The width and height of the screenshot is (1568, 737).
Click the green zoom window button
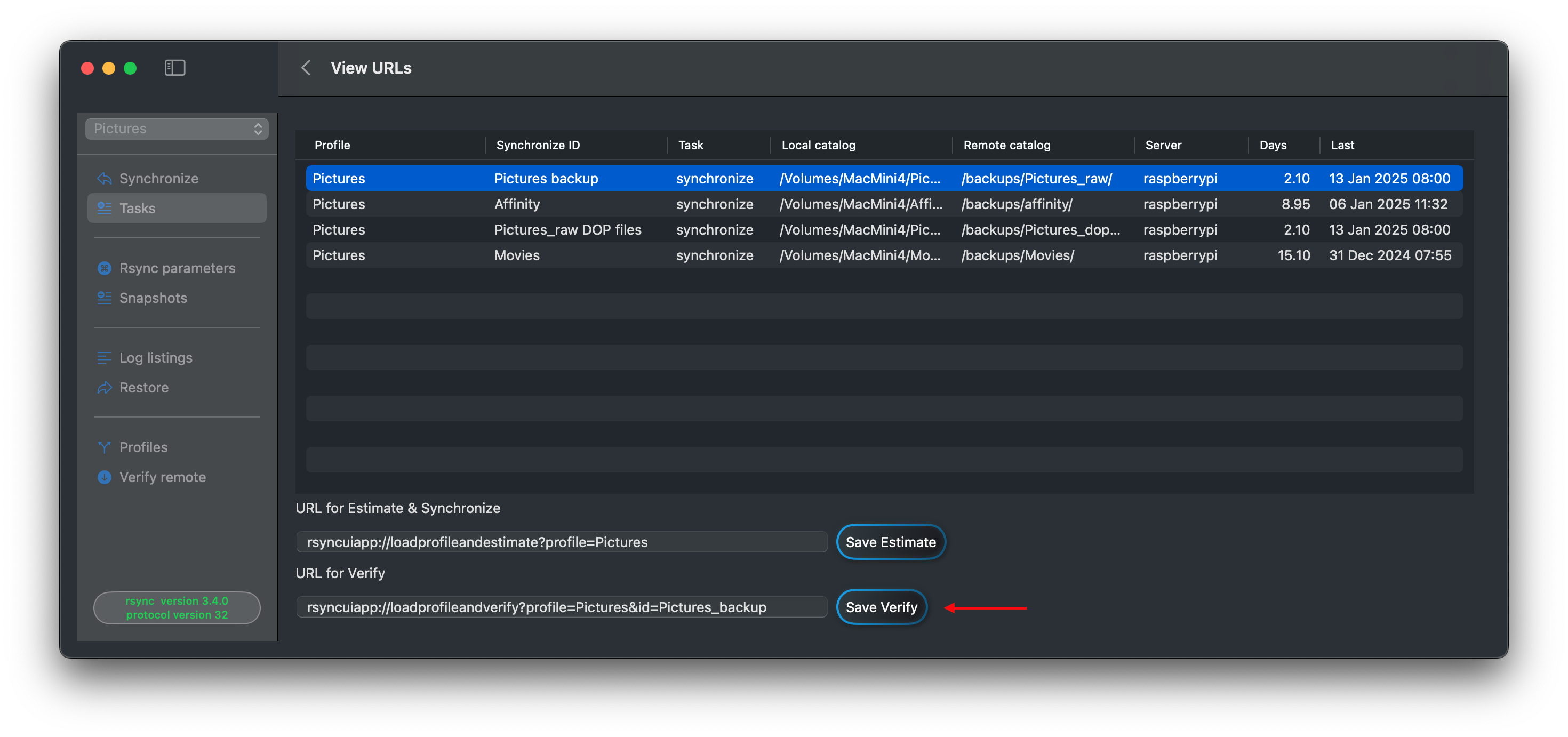[130, 68]
